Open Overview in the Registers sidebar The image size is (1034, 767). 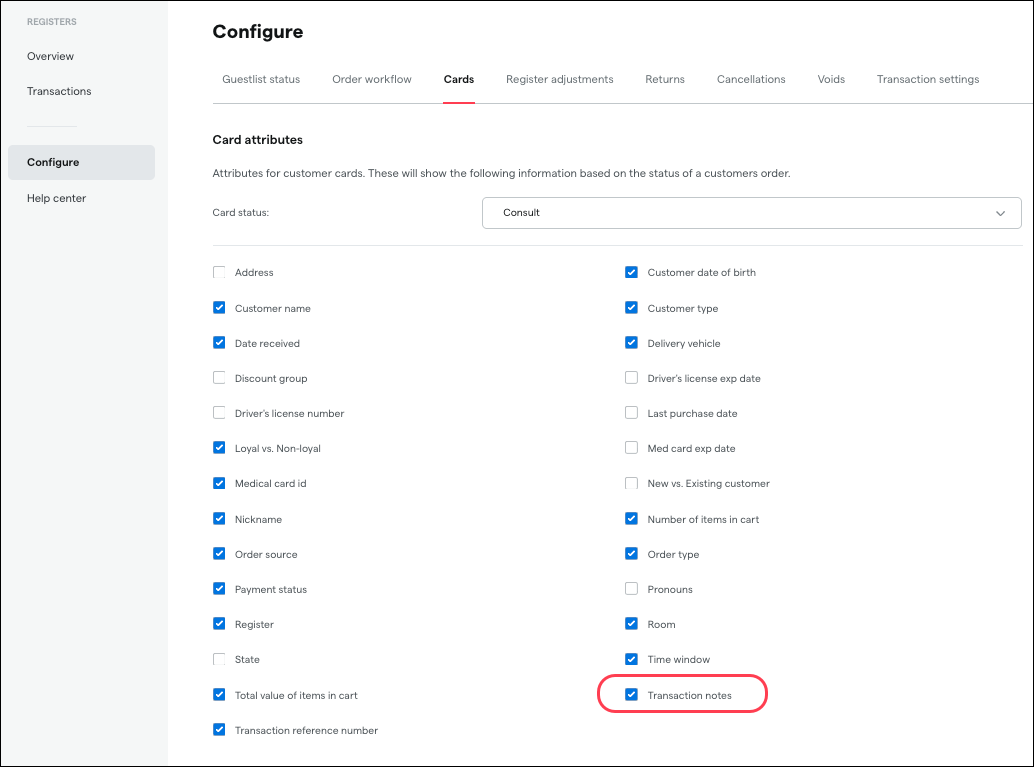[x=51, y=56]
